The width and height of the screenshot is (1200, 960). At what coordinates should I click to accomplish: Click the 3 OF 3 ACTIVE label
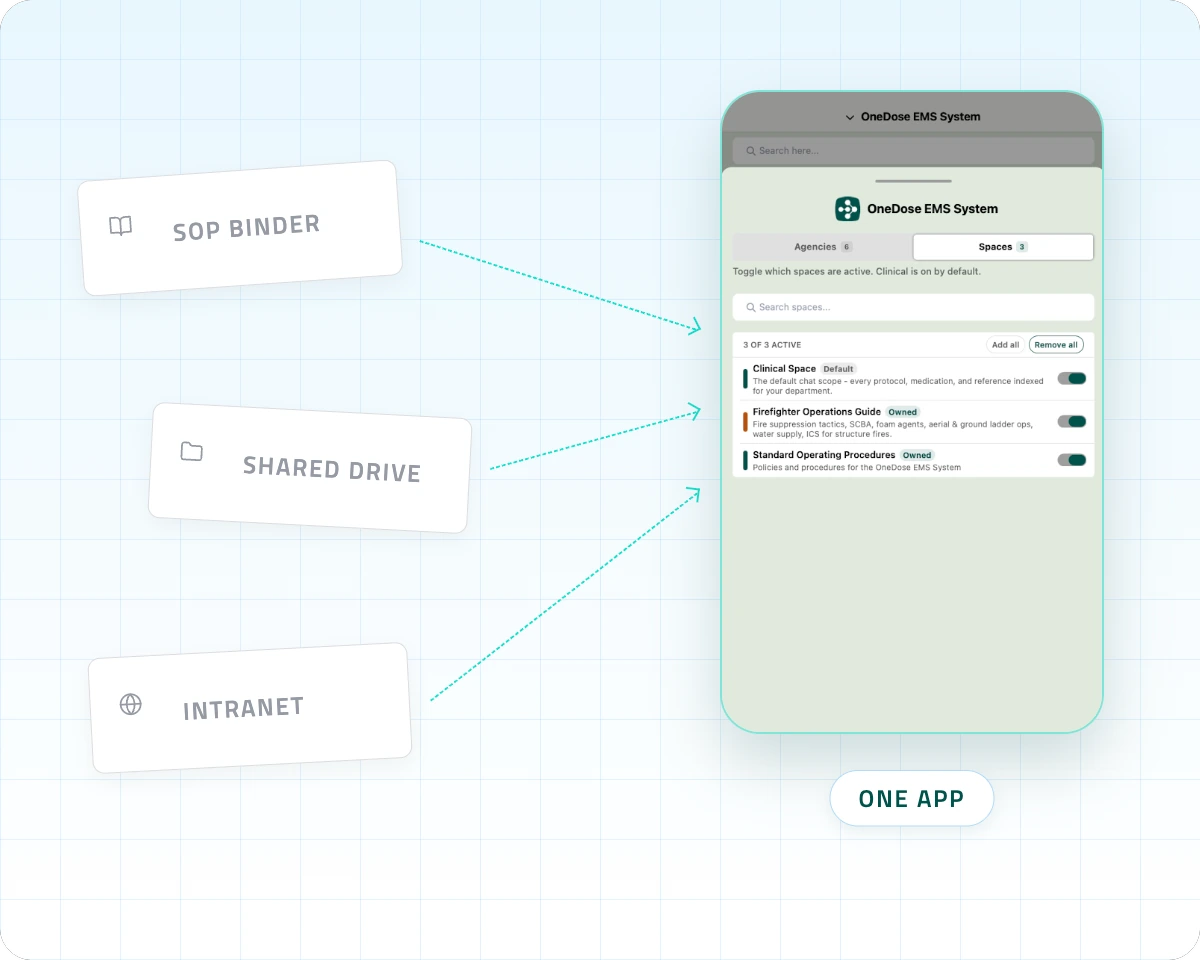pyautogui.click(x=772, y=345)
